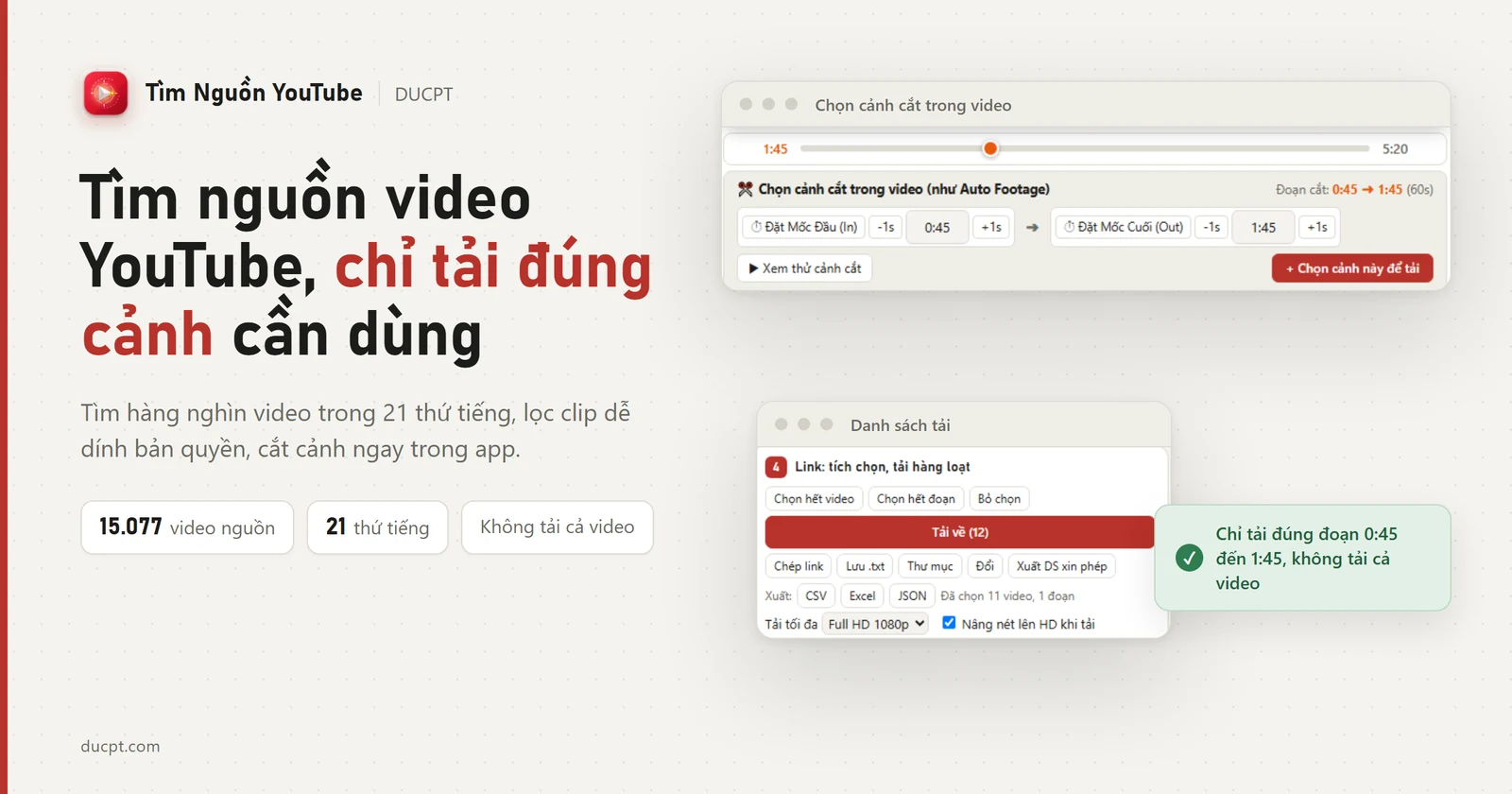Set the end marker with Đặt Mốc Cuối (Out)
Image resolution: width=1512 pixels, height=794 pixels.
pyautogui.click(x=1124, y=227)
